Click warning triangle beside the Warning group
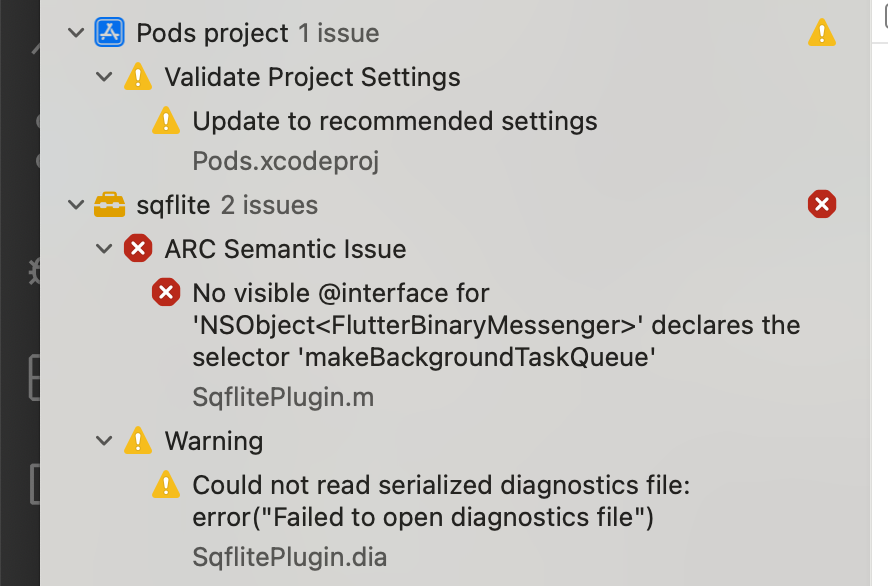This screenshot has height=586, width=888. [x=138, y=440]
